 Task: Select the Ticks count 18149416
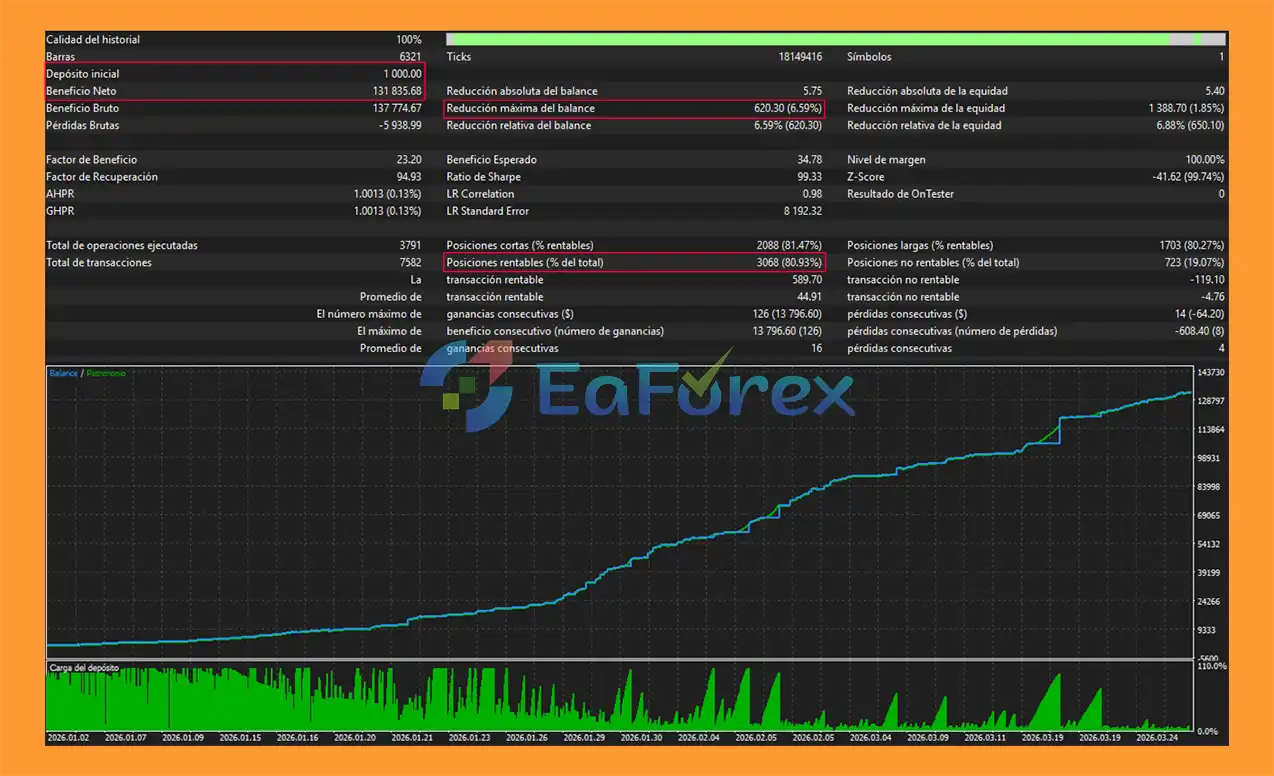(x=800, y=57)
